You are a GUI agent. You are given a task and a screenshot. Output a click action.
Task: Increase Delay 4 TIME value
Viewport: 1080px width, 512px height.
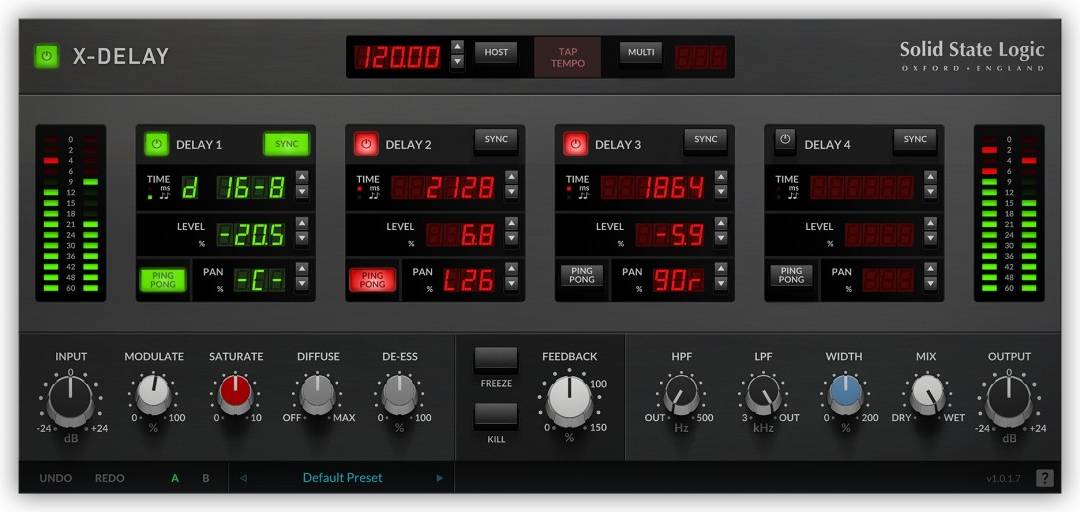931,177
